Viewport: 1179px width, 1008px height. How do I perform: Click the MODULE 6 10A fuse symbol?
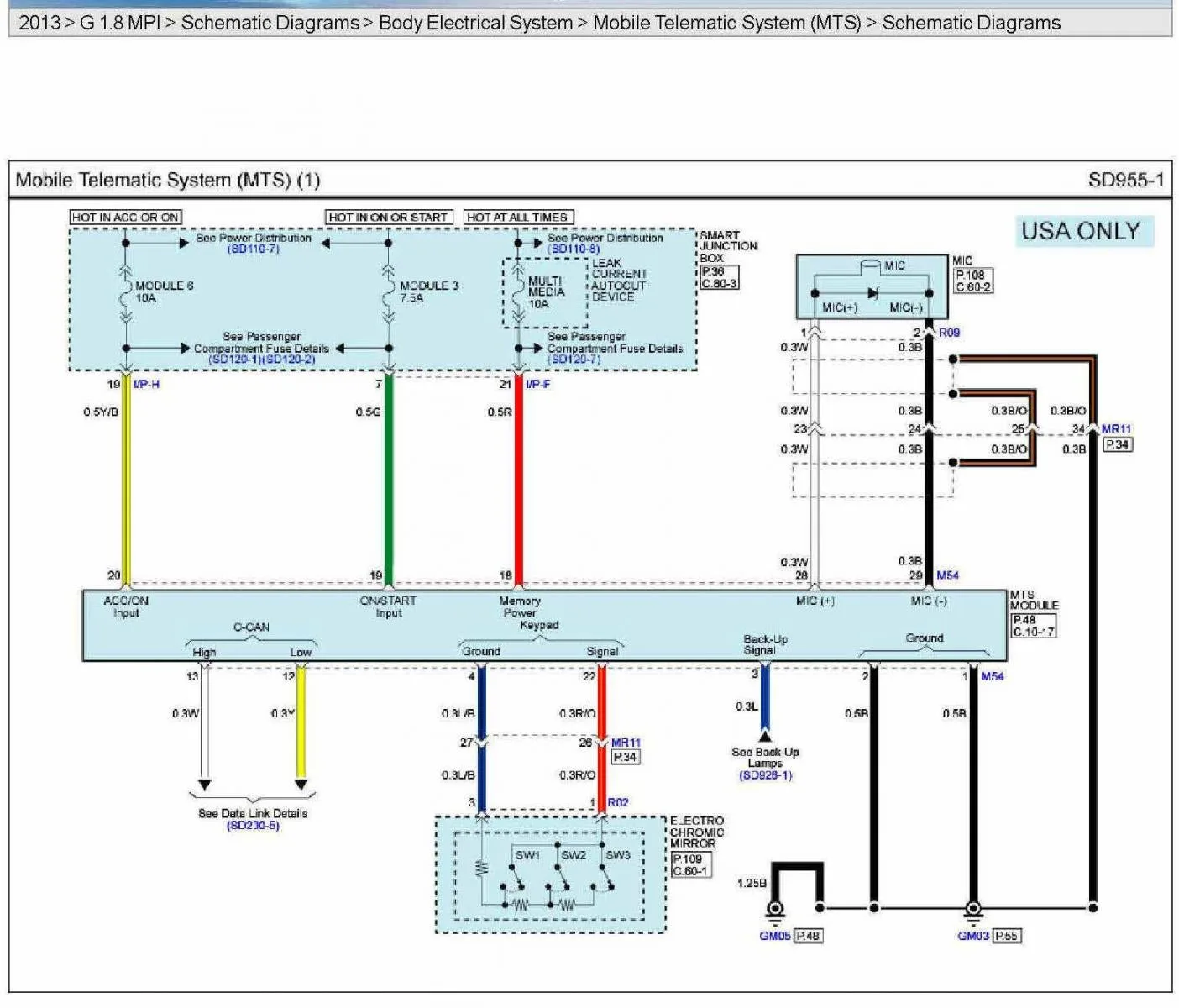click(126, 293)
